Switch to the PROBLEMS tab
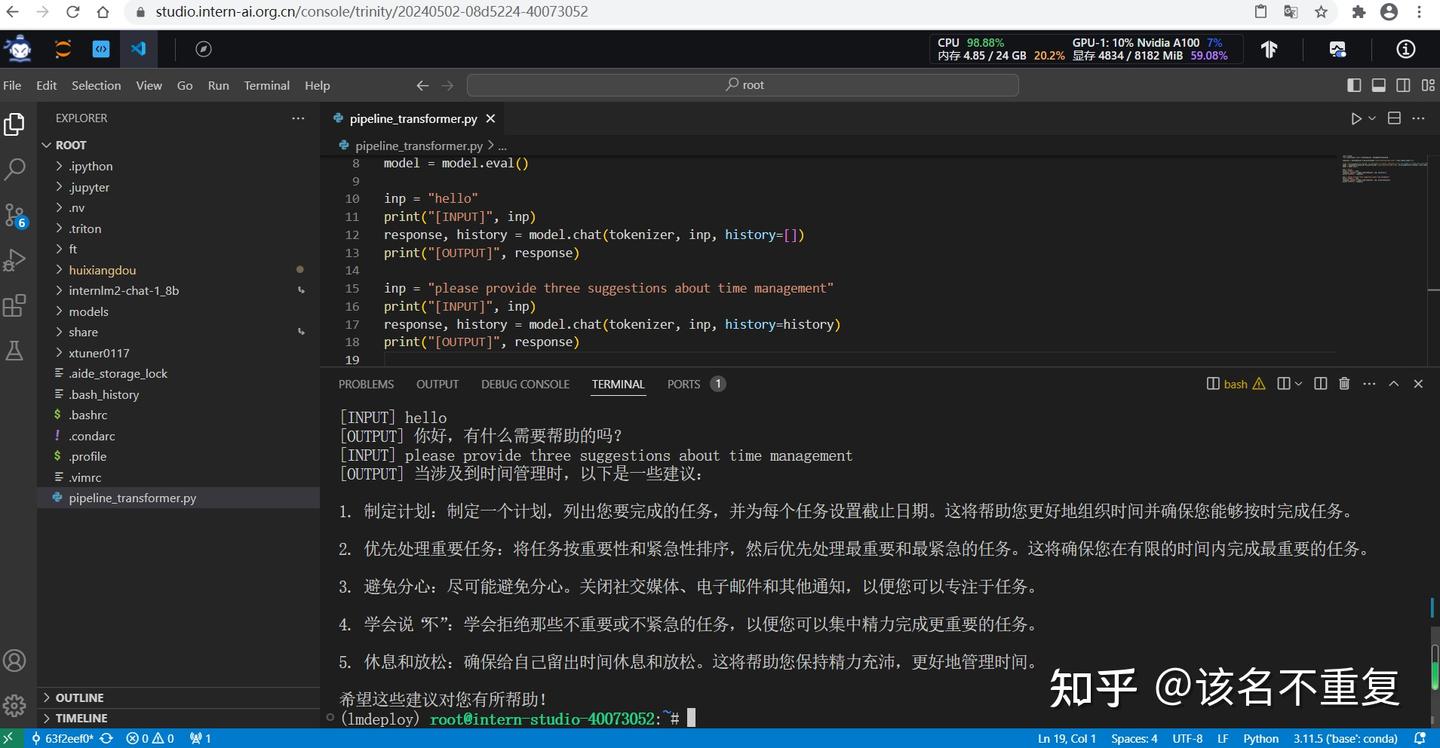1440x748 pixels. (x=366, y=384)
